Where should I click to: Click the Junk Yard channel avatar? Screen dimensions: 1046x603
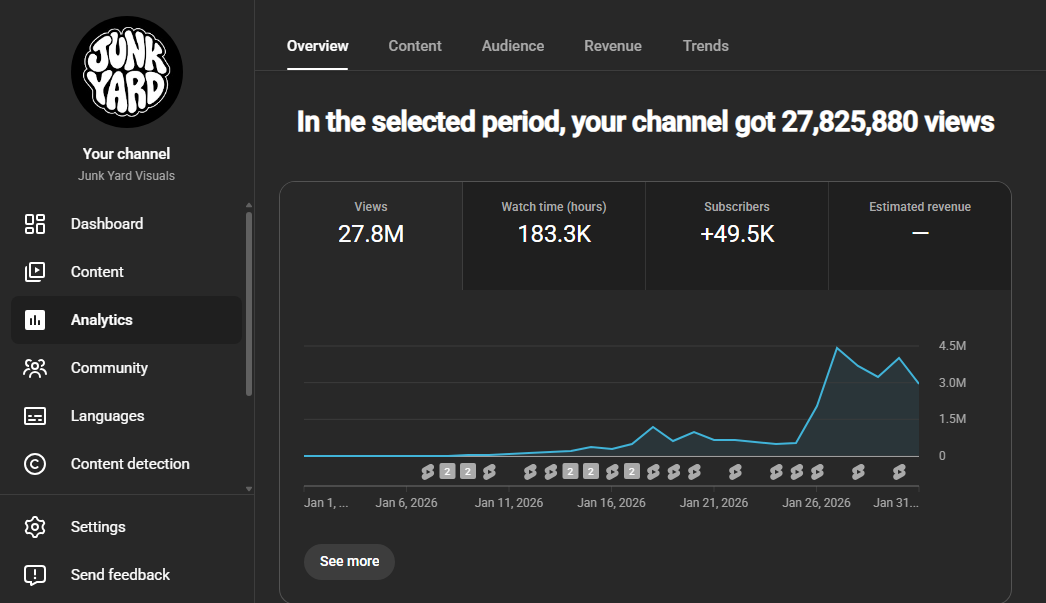127,72
